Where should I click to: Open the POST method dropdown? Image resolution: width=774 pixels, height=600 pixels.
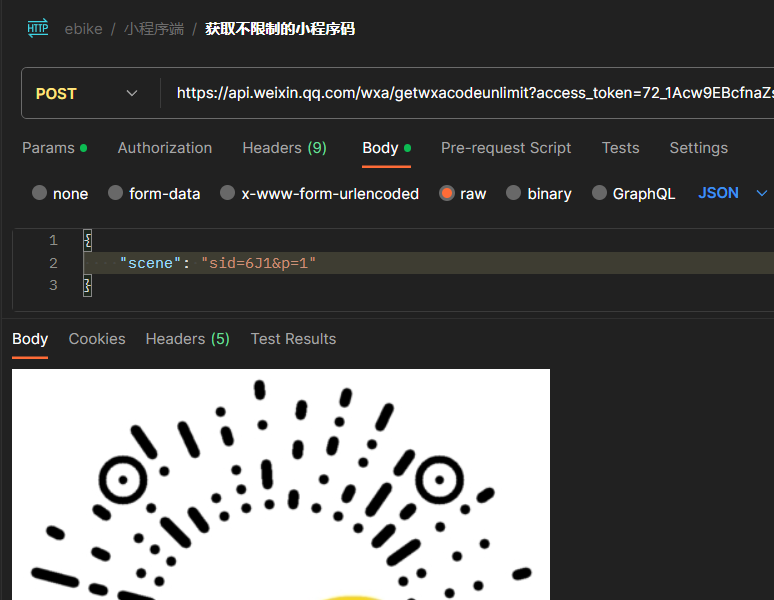coord(87,93)
